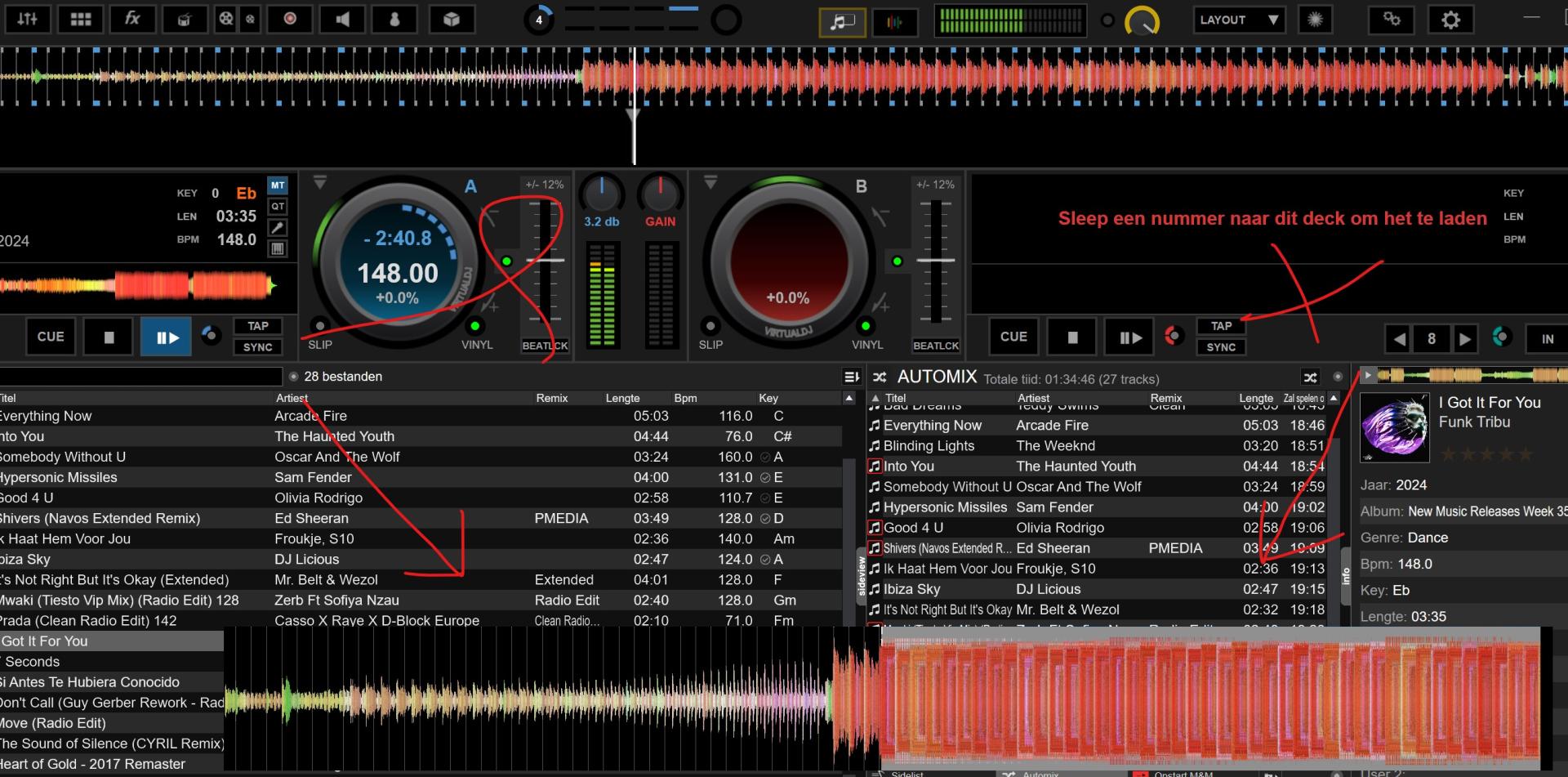Open the deck A pitch range +/- 12% selector
Viewport: 1568px width, 777px height.
[544, 185]
